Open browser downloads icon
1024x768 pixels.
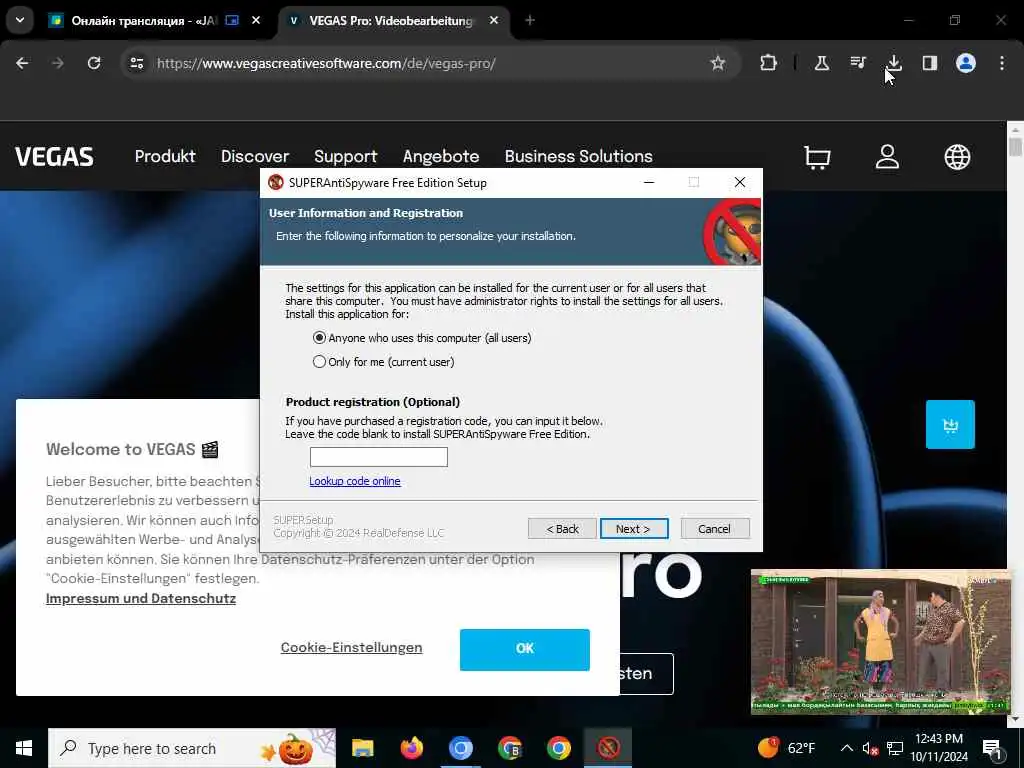pos(894,63)
